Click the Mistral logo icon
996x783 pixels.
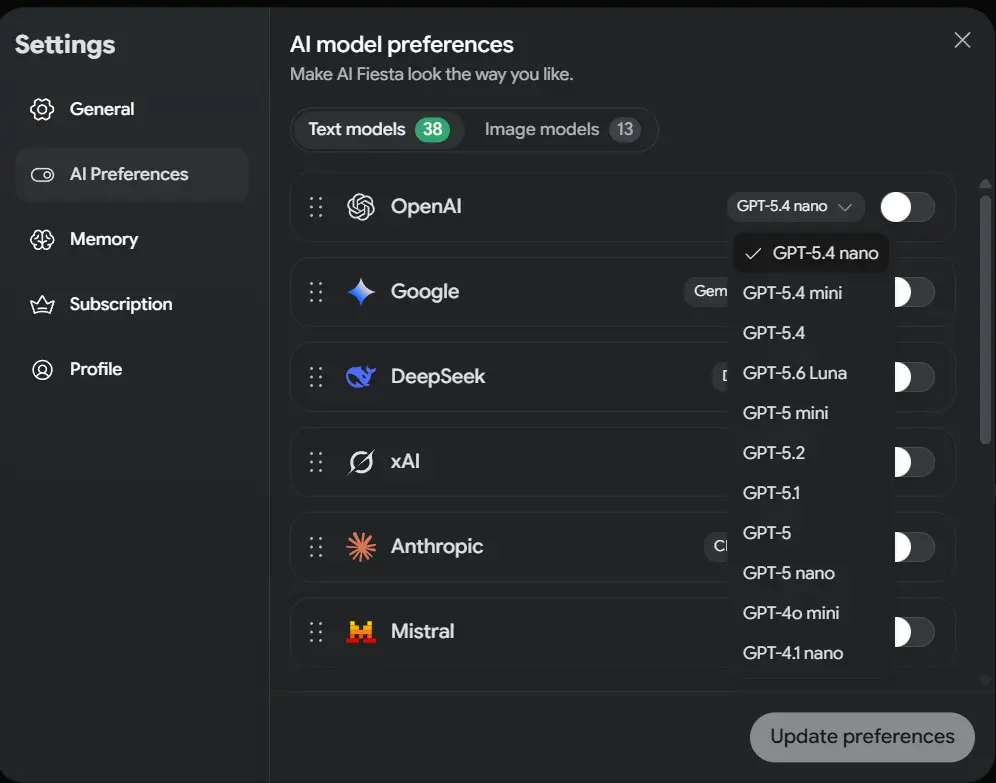pos(361,632)
